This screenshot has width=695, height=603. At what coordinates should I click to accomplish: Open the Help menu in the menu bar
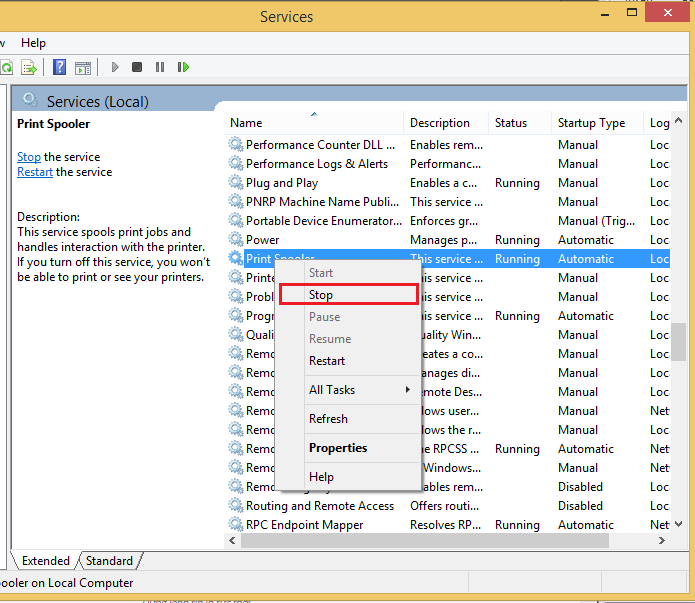point(33,43)
